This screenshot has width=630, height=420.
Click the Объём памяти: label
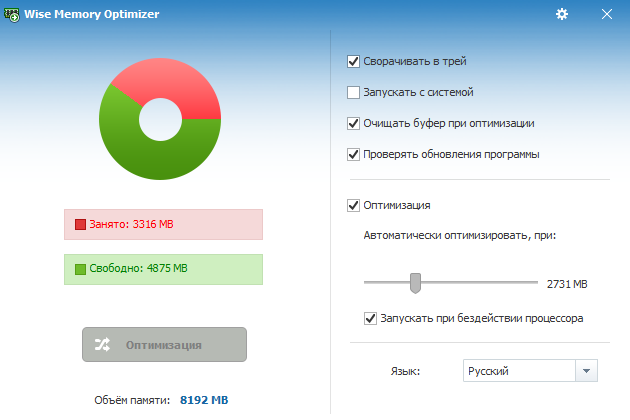click(132, 400)
